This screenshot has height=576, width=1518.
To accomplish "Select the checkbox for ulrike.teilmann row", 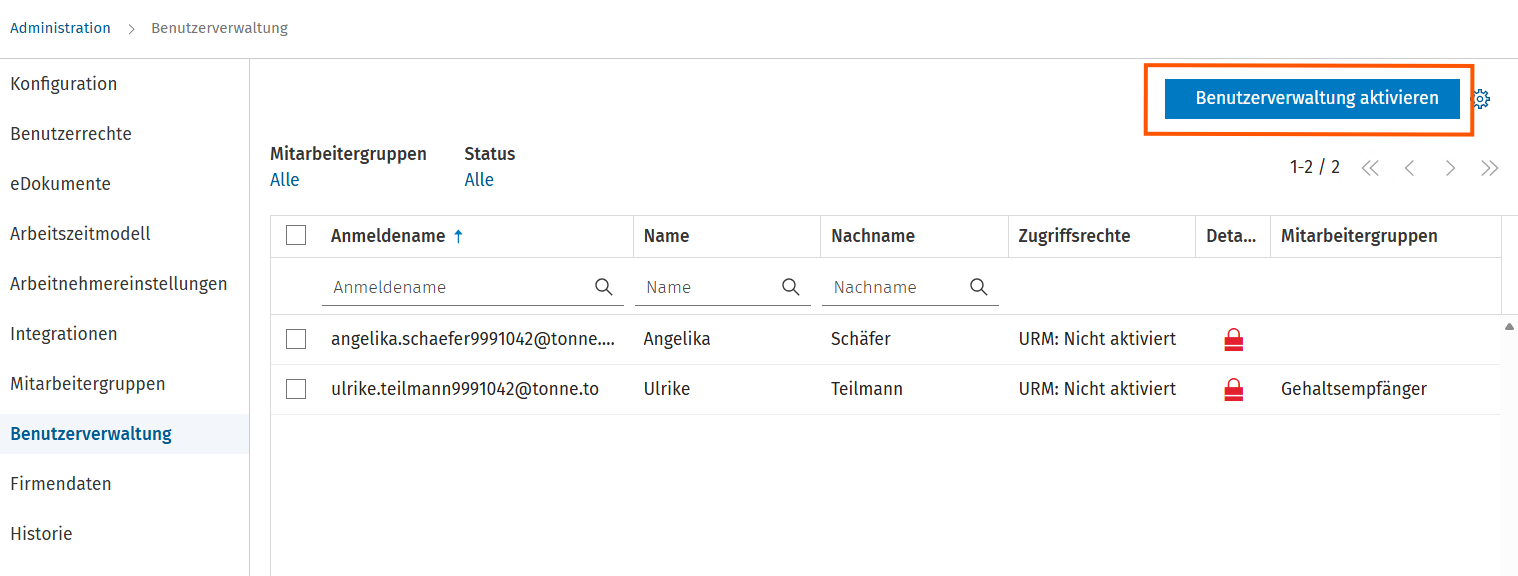I will pyautogui.click(x=296, y=389).
